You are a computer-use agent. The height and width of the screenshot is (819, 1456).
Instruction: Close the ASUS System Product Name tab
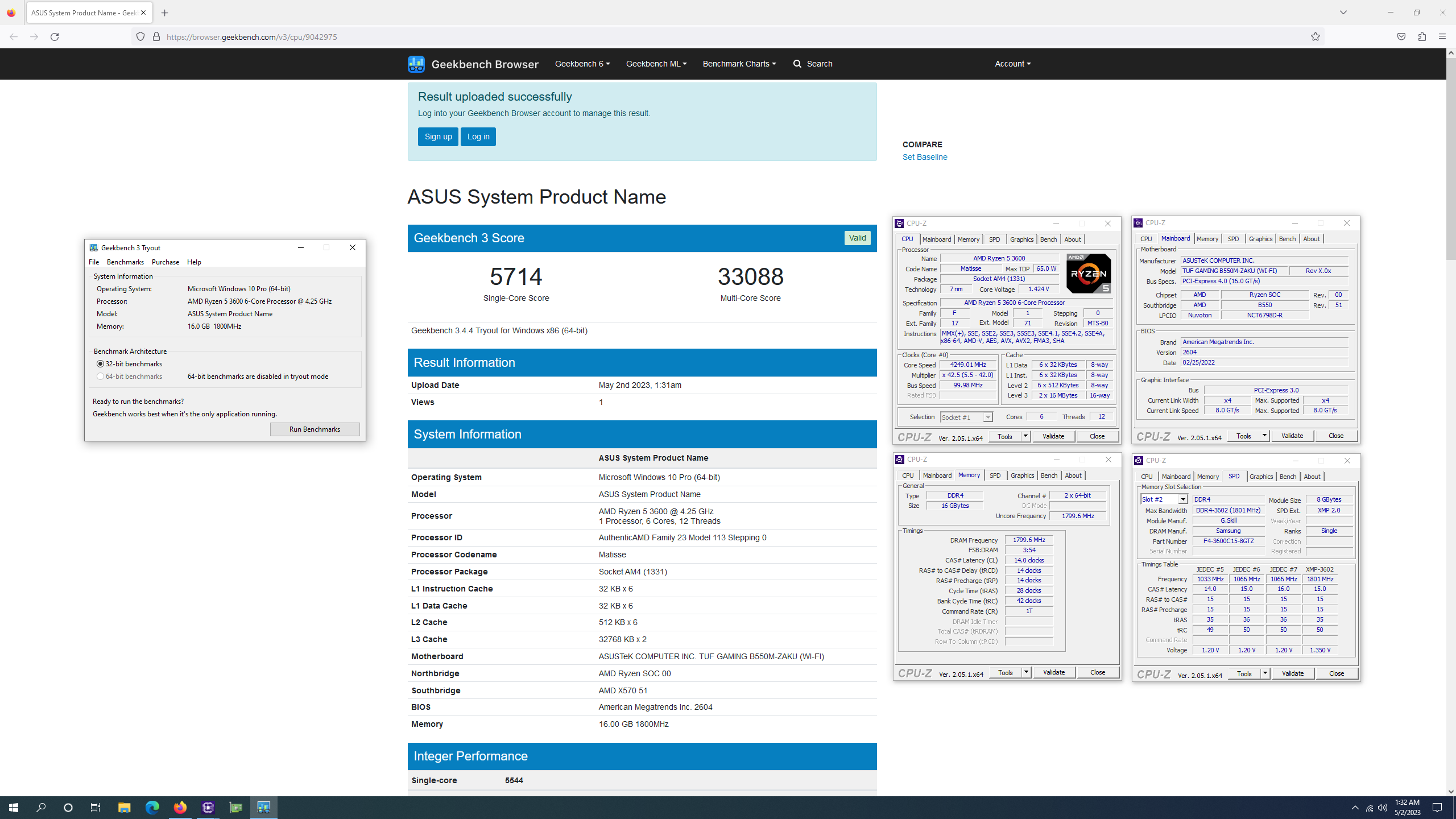point(143,13)
